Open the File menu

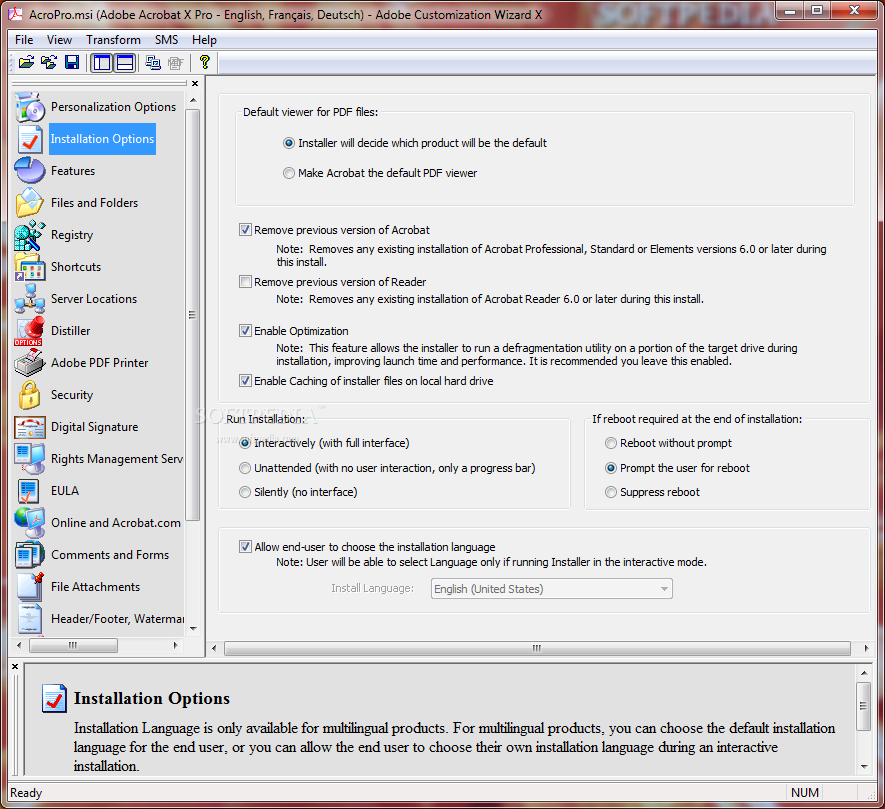pos(24,40)
